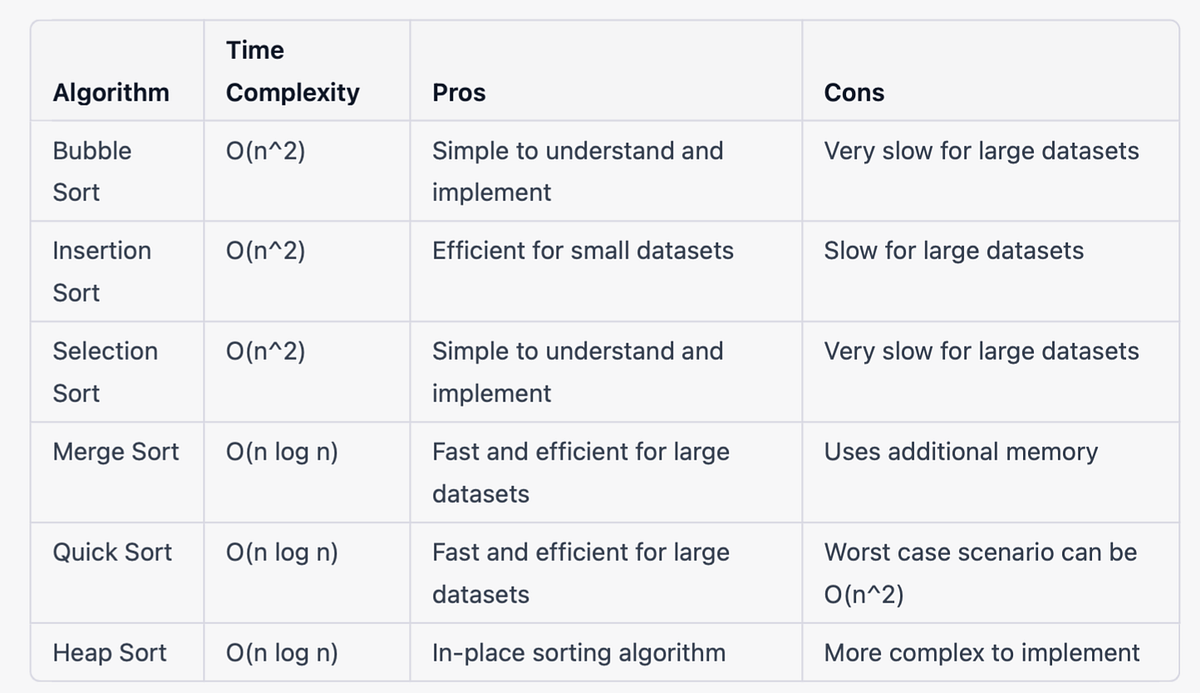Select the Bubble Sort cell
This screenshot has width=1200, height=693.
point(117,171)
